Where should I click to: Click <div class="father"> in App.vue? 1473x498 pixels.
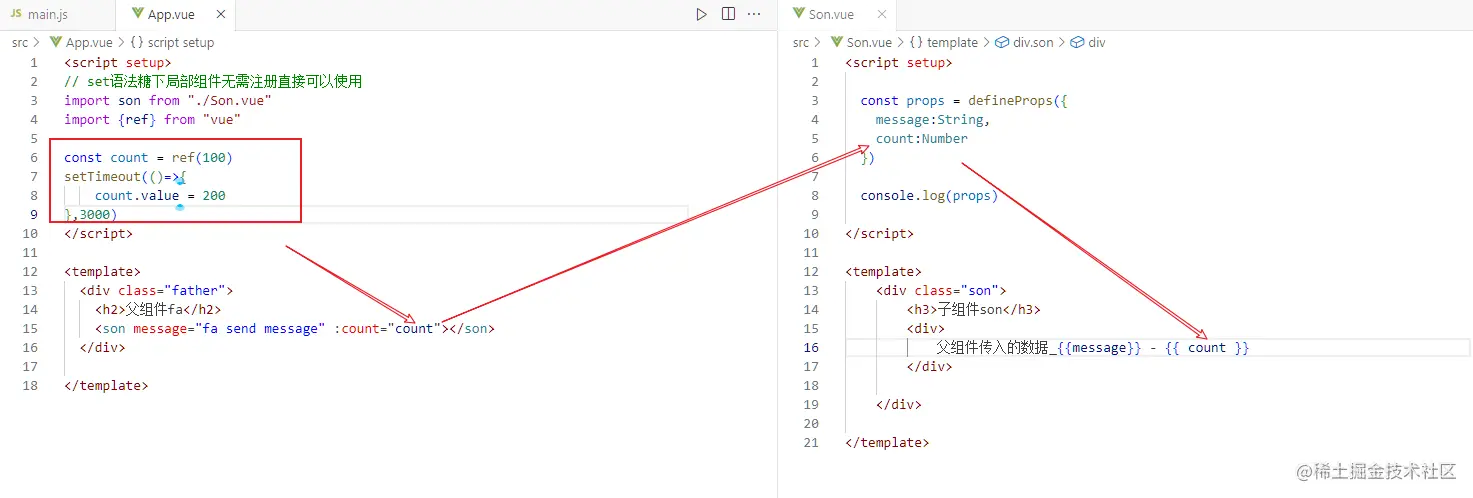[x=156, y=290]
